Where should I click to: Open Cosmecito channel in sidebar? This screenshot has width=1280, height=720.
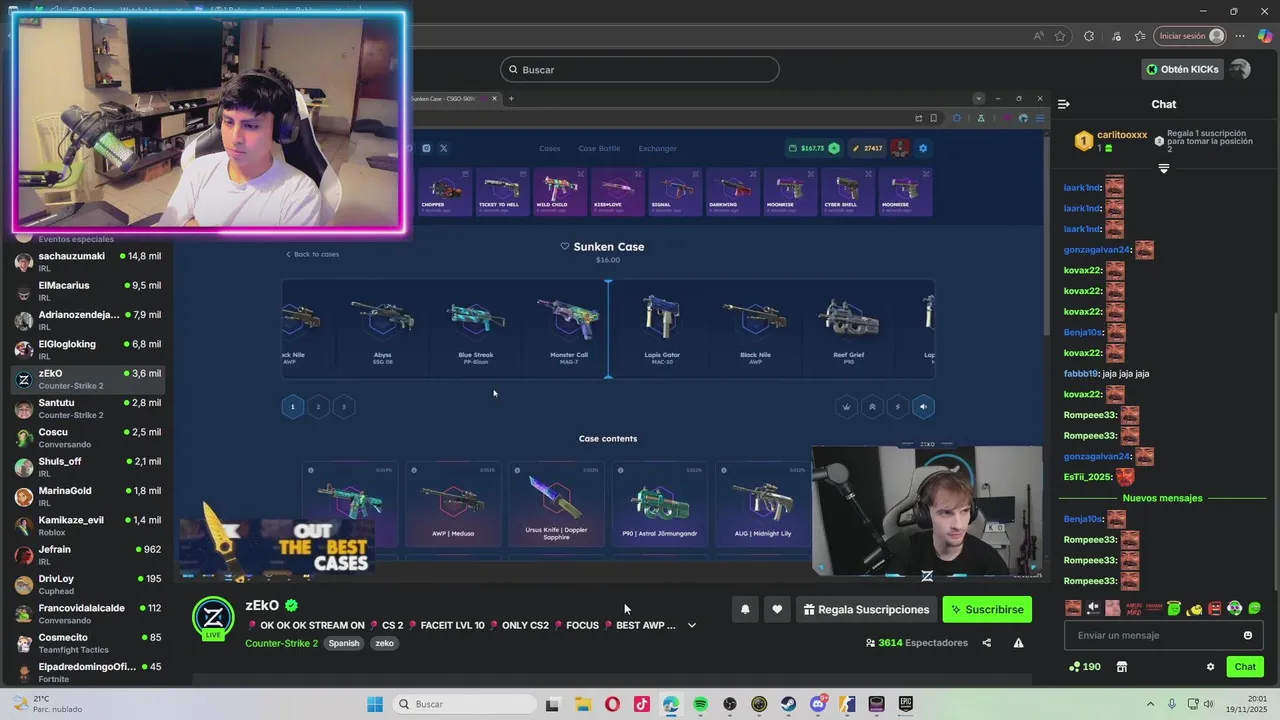pyautogui.click(x=86, y=643)
